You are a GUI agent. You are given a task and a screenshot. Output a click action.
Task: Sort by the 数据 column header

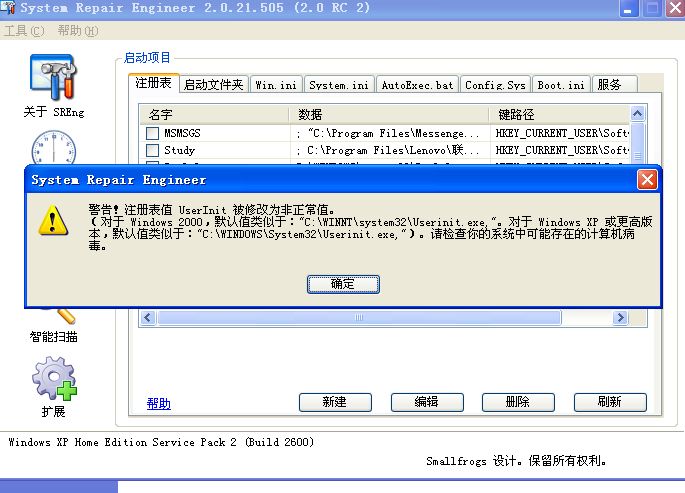click(388, 114)
